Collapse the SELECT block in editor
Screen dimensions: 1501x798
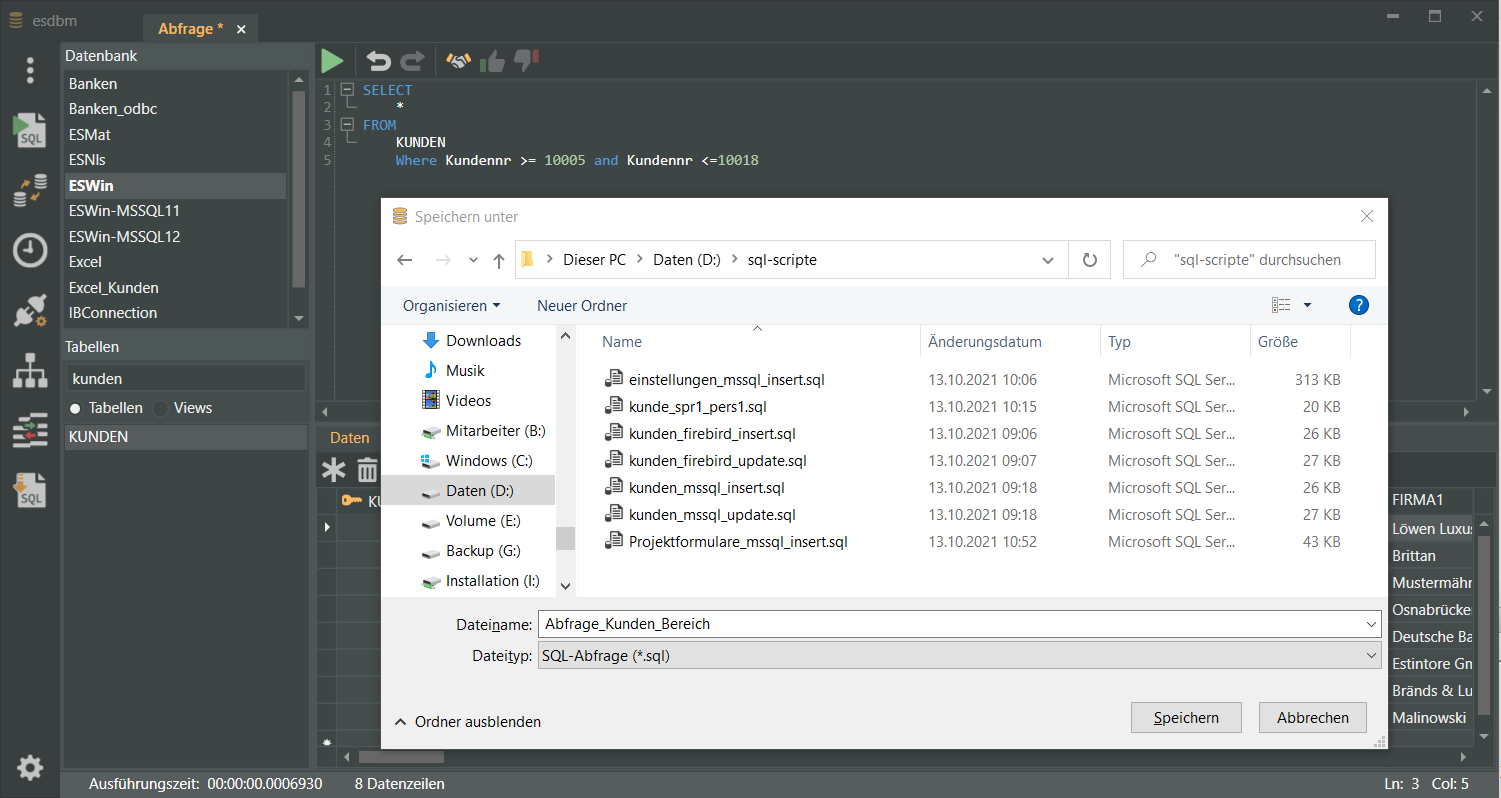tap(347, 90)
